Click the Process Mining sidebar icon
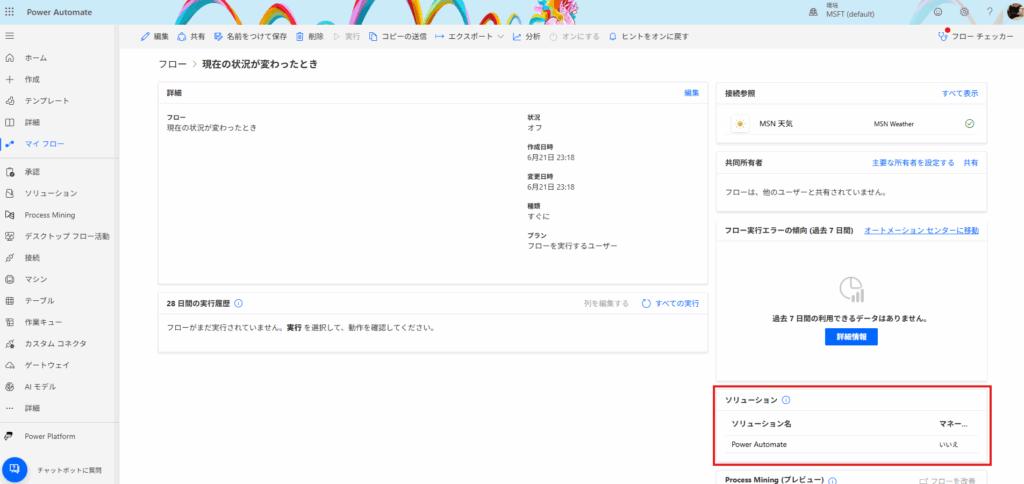 pyautogui.click(x=9, y=215)
